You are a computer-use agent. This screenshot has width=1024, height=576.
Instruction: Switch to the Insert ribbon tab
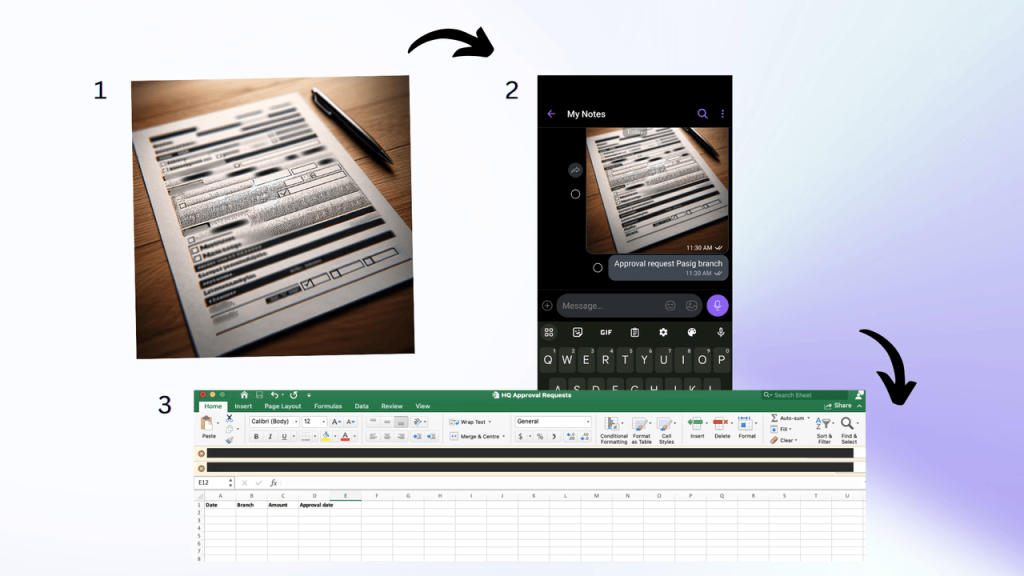coord(243,406)
